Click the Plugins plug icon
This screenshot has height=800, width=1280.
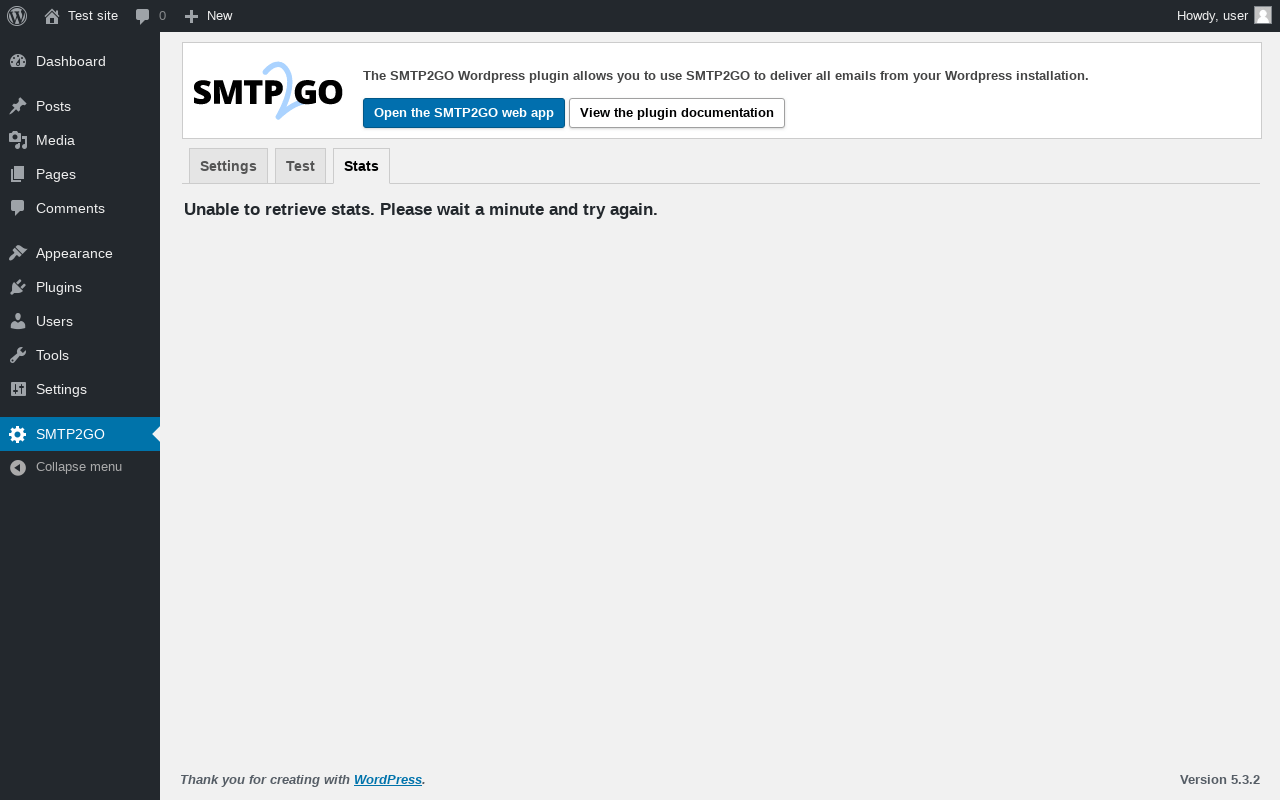[18, 287]
